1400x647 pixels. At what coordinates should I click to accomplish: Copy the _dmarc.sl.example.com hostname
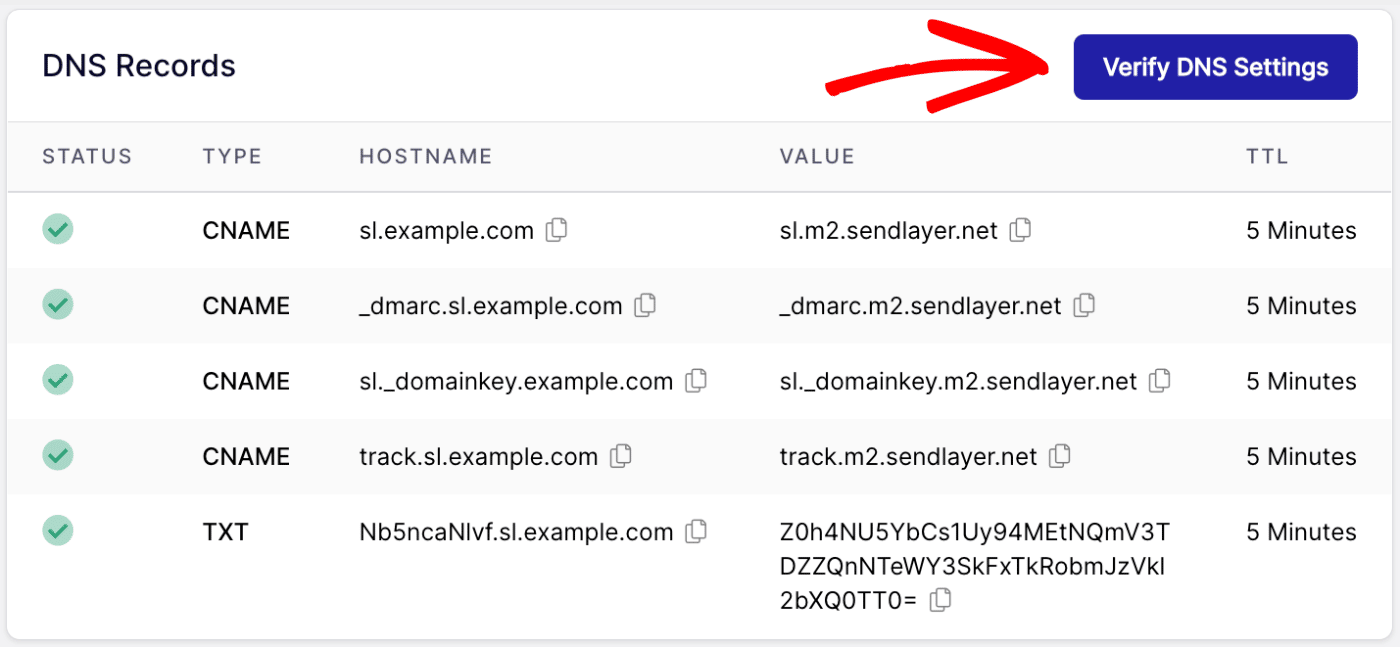[x=645, y=305]
